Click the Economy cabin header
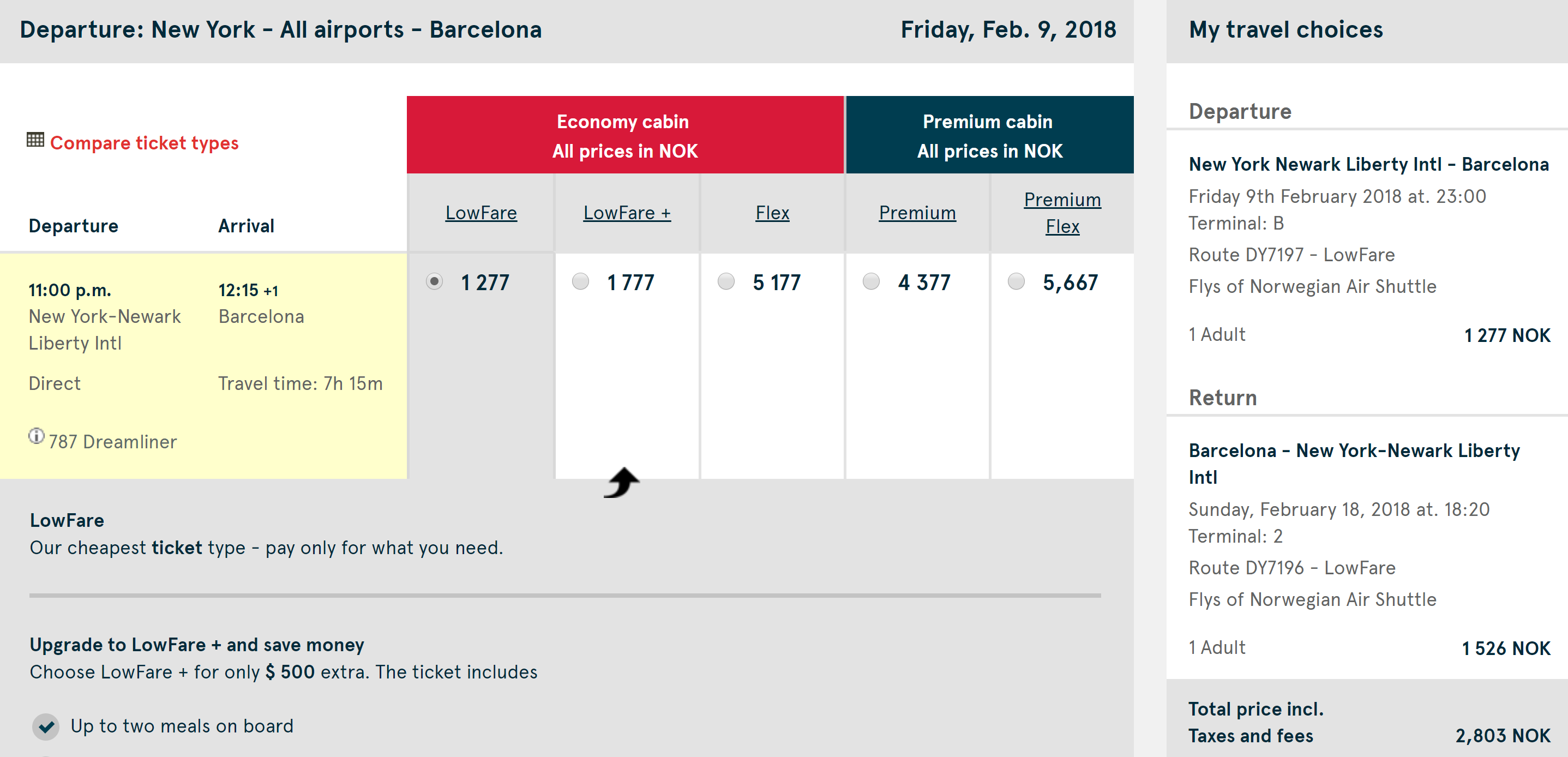Viewport: 1568px width, 757px height. pos(625,135)
